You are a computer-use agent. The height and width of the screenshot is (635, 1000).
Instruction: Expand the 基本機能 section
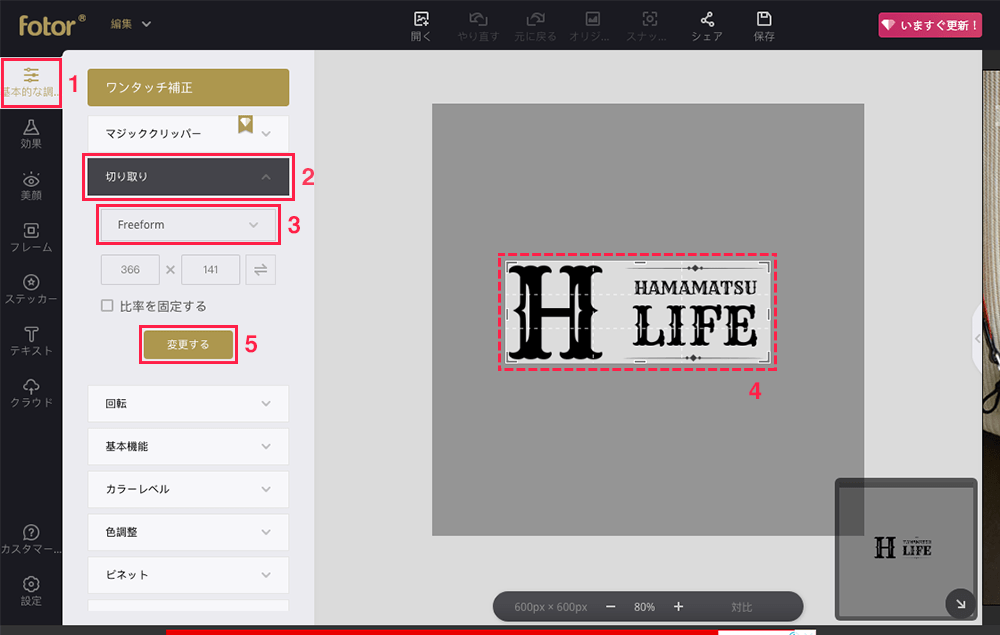pos(188,446)
